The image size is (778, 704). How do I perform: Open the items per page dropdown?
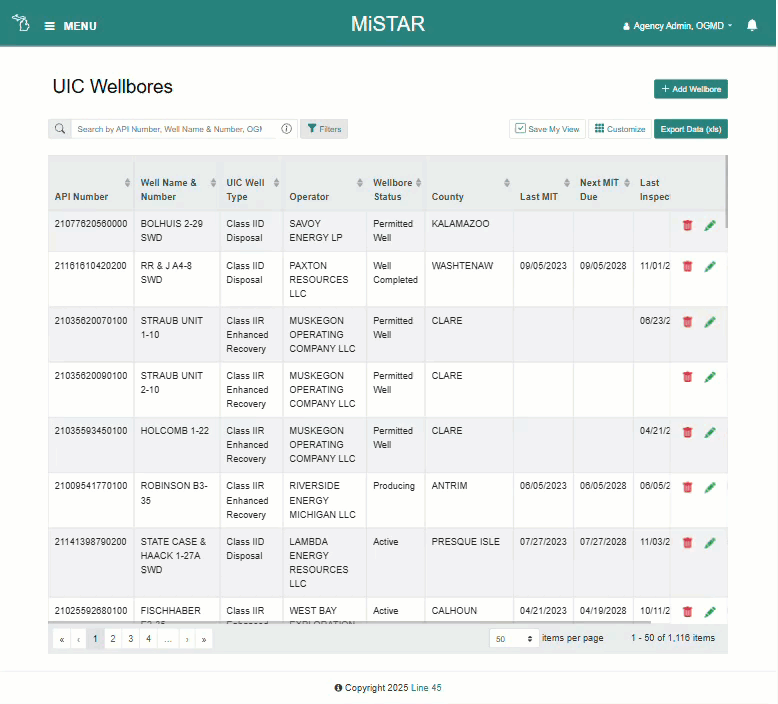click(x=514, y=639)
